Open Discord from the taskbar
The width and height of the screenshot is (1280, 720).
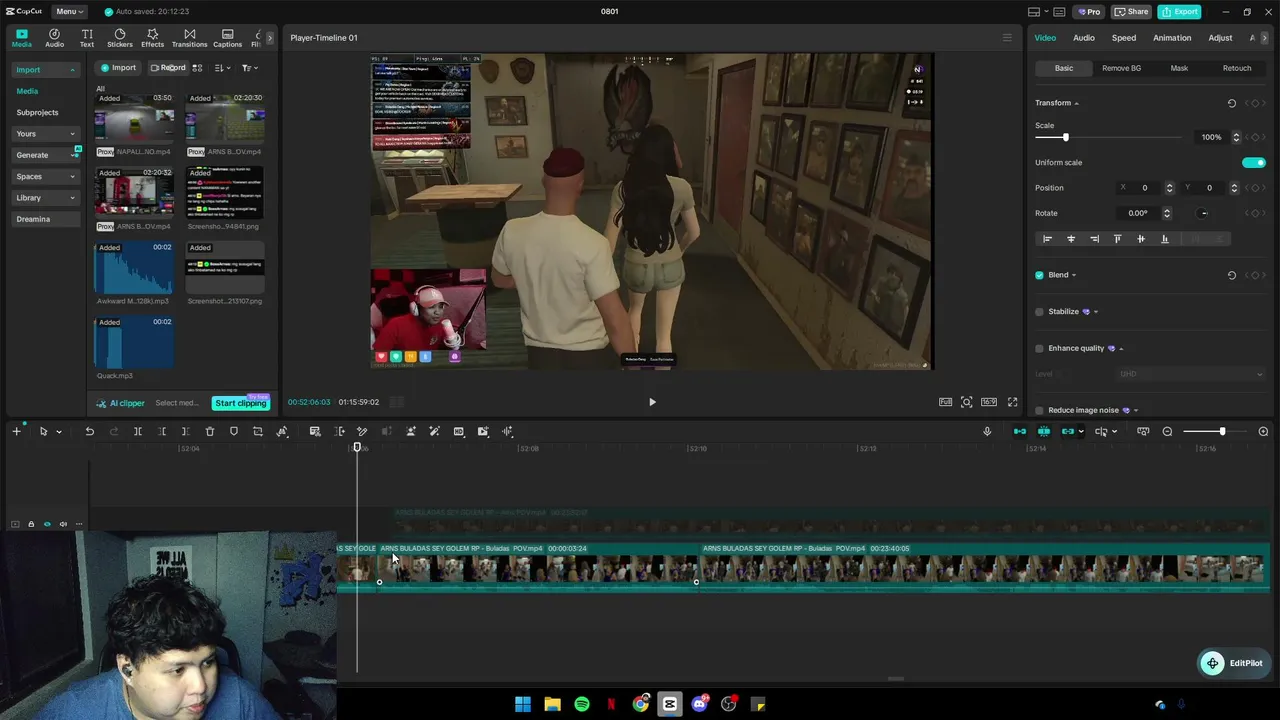(700, 704)
